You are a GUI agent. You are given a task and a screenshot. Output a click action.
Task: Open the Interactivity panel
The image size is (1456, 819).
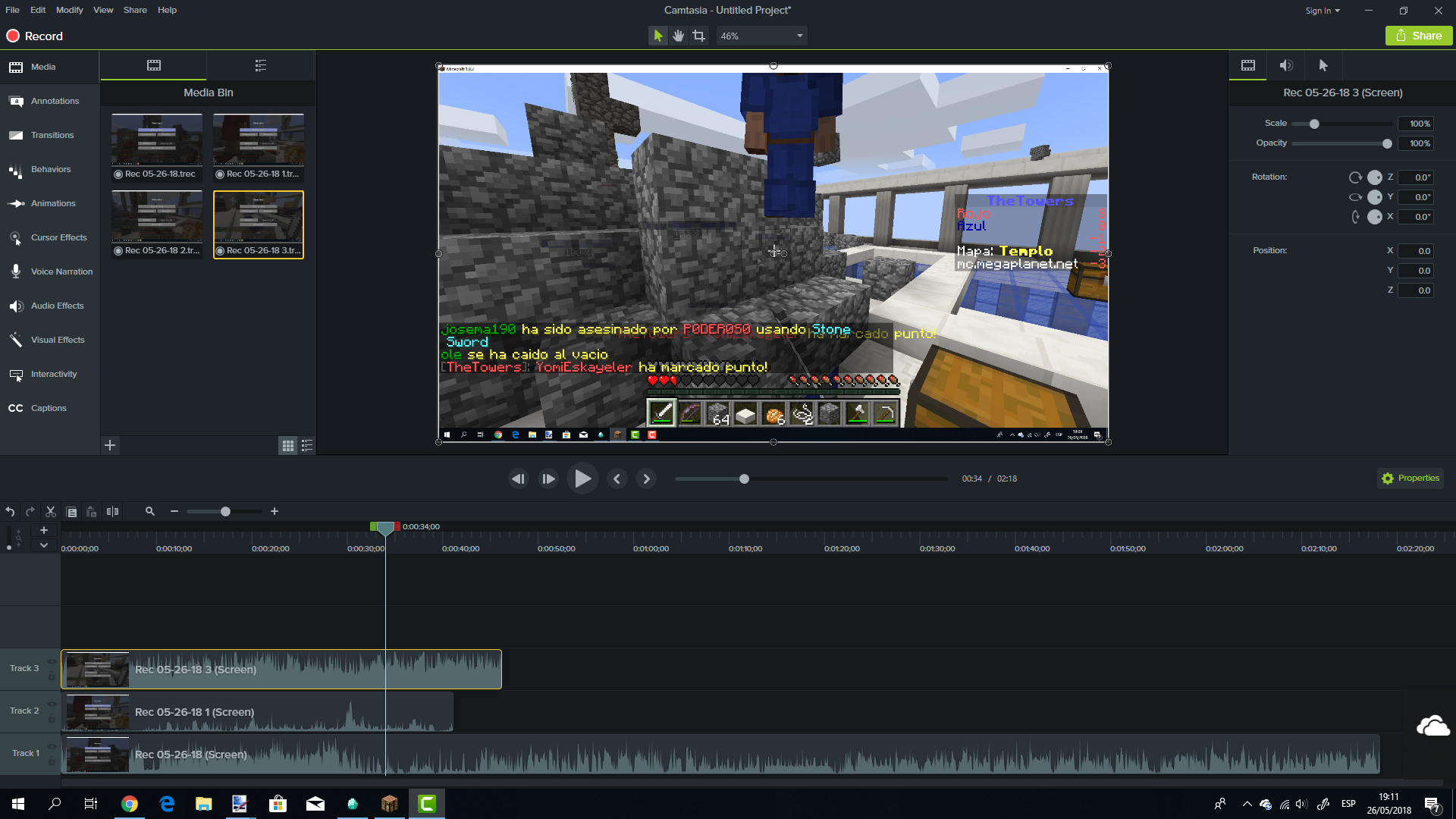point(49,374)
